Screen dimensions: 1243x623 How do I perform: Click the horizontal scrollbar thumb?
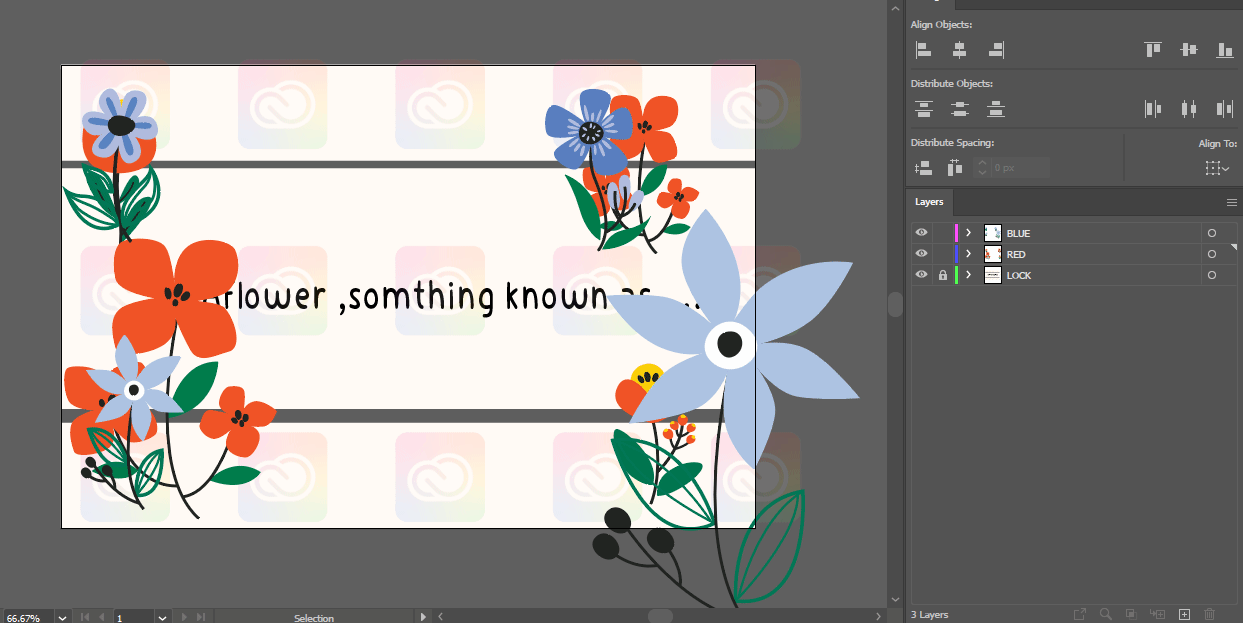tap(660, 616)
